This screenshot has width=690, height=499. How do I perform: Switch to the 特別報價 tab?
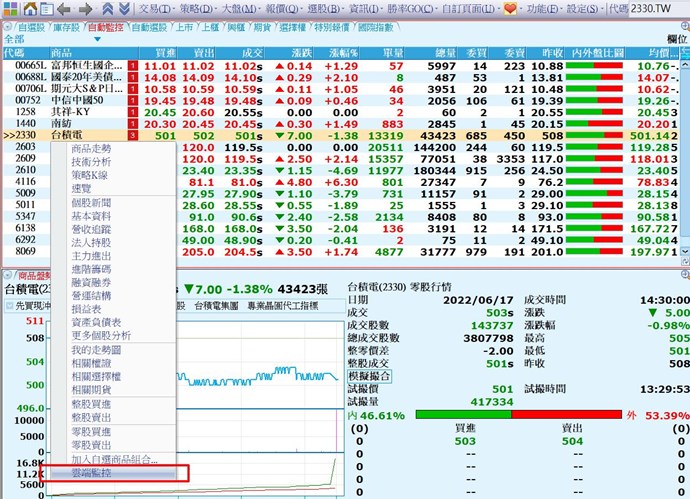tap(332, 27)
